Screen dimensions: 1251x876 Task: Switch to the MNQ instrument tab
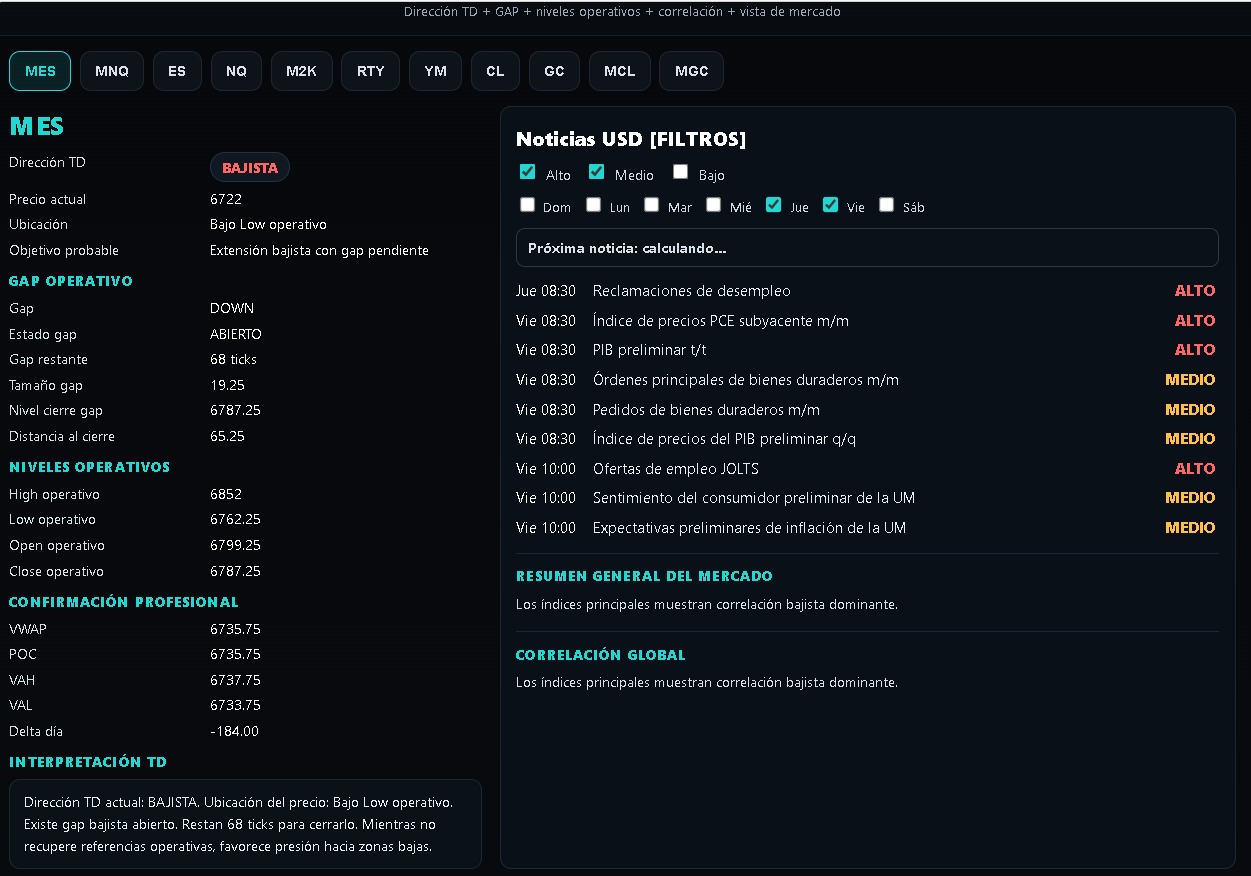pos(112,71)
